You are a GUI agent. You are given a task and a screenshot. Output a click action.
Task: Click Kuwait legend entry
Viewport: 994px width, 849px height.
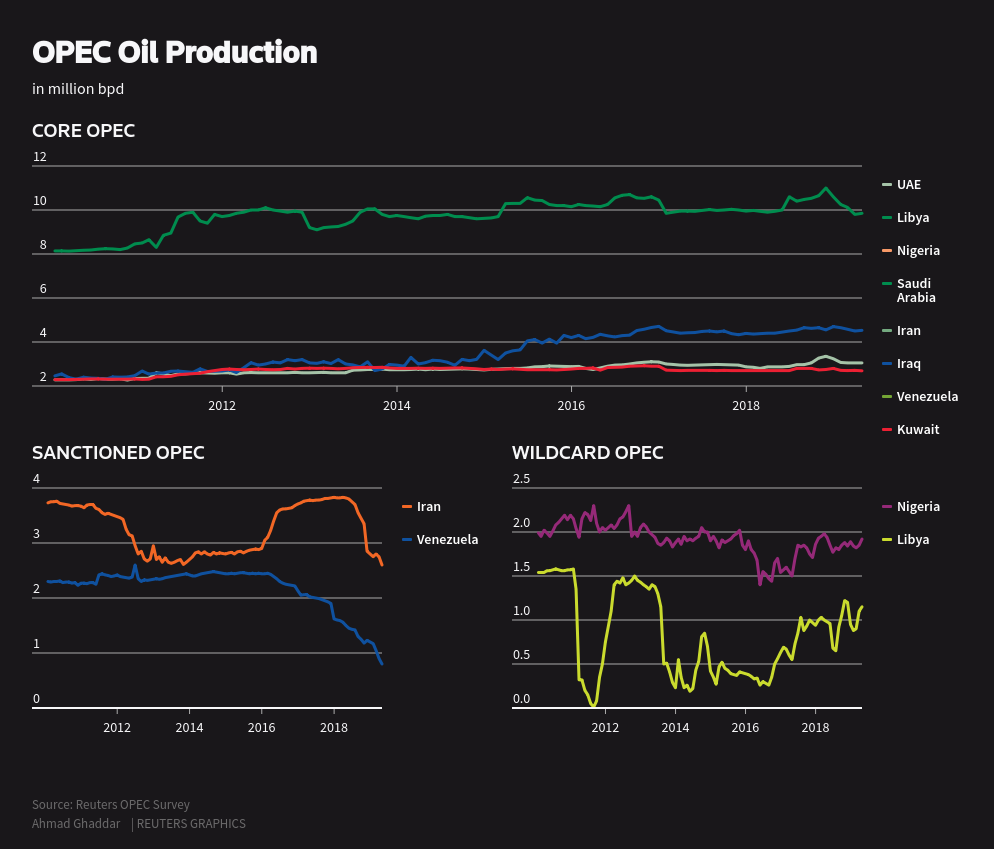917,429
